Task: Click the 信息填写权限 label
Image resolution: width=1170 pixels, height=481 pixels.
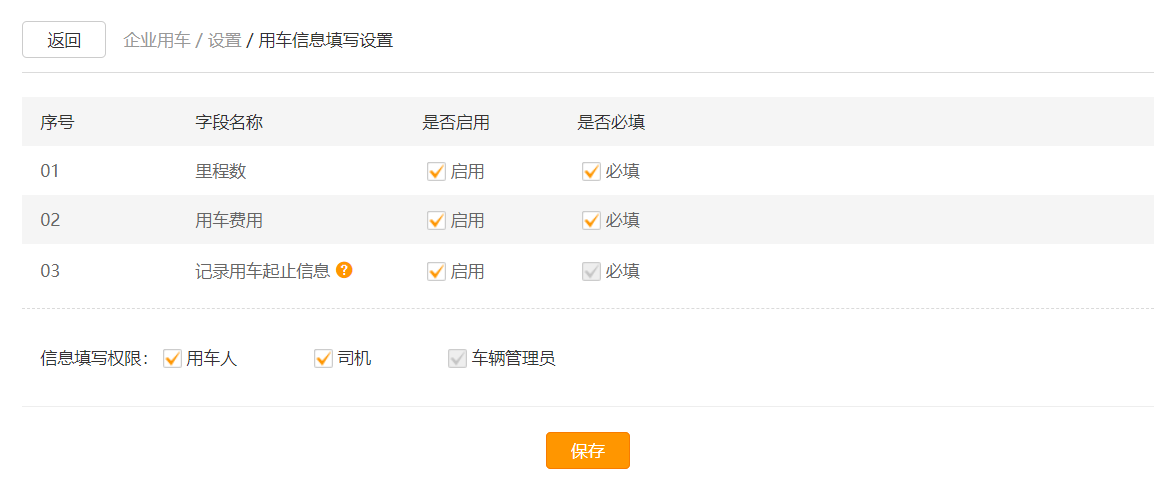Action: [96, 359]
